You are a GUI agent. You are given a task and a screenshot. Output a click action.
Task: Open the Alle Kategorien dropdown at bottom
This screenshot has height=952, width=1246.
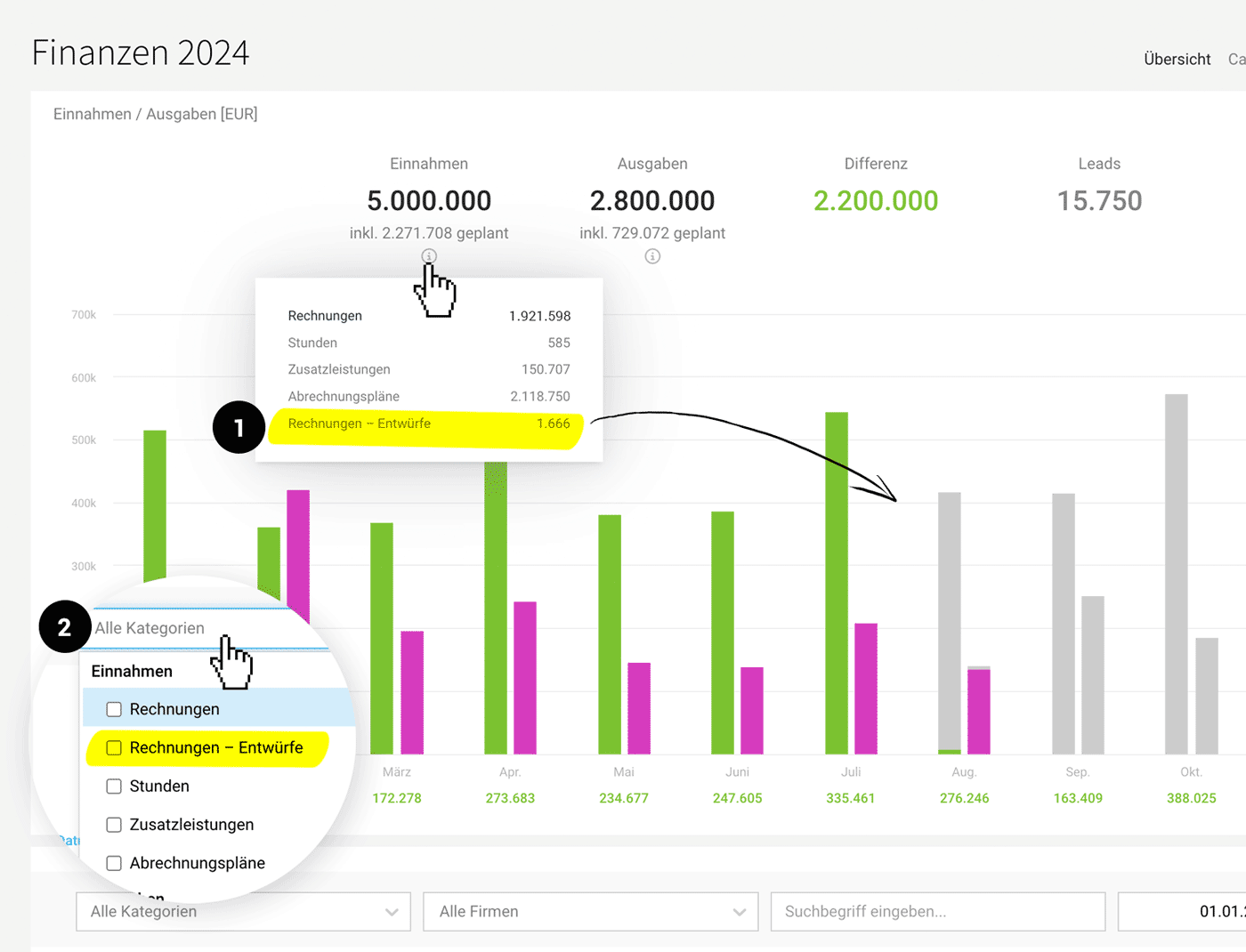(x=243, y=911)
